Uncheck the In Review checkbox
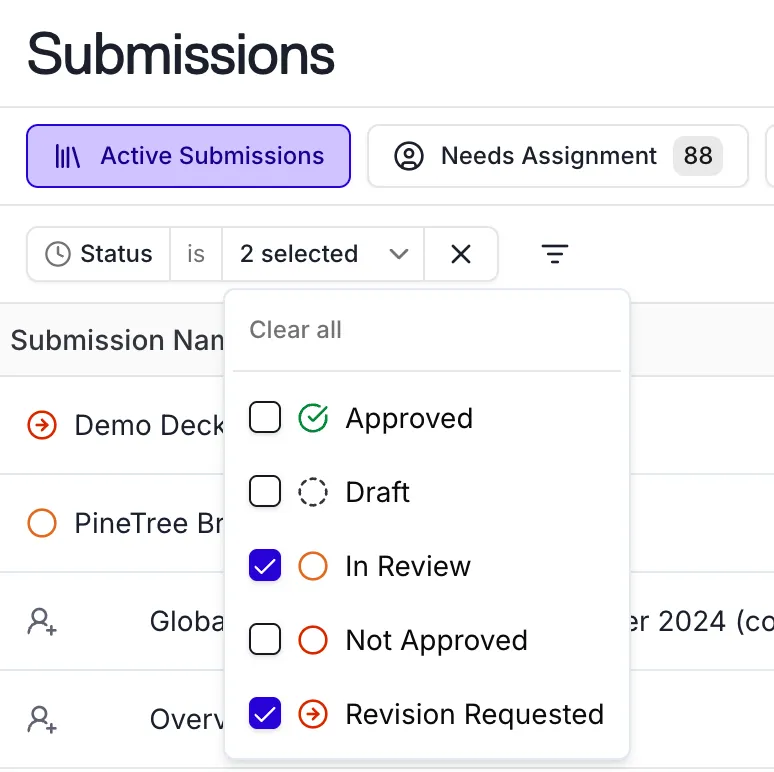 (x=265, y=565)
